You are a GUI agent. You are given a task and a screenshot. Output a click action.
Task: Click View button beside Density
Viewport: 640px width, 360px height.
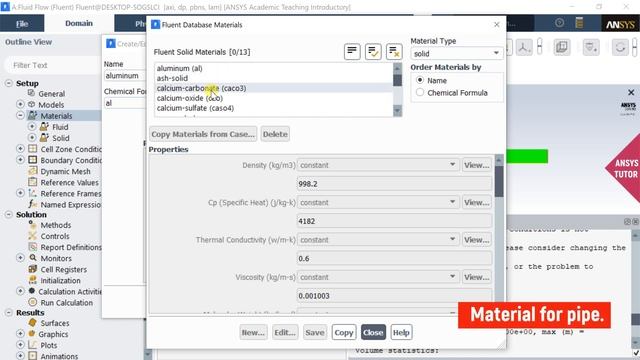point(476,165)
